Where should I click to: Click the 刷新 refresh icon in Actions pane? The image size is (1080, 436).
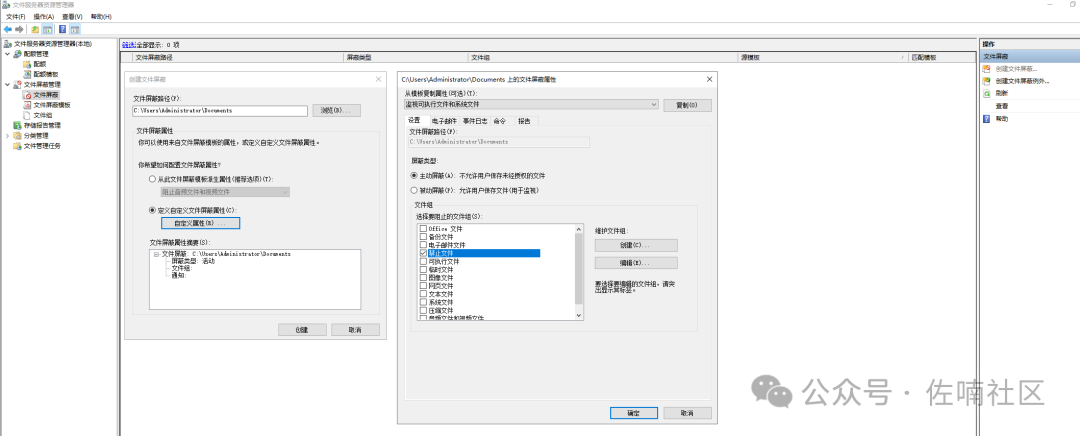986,93
